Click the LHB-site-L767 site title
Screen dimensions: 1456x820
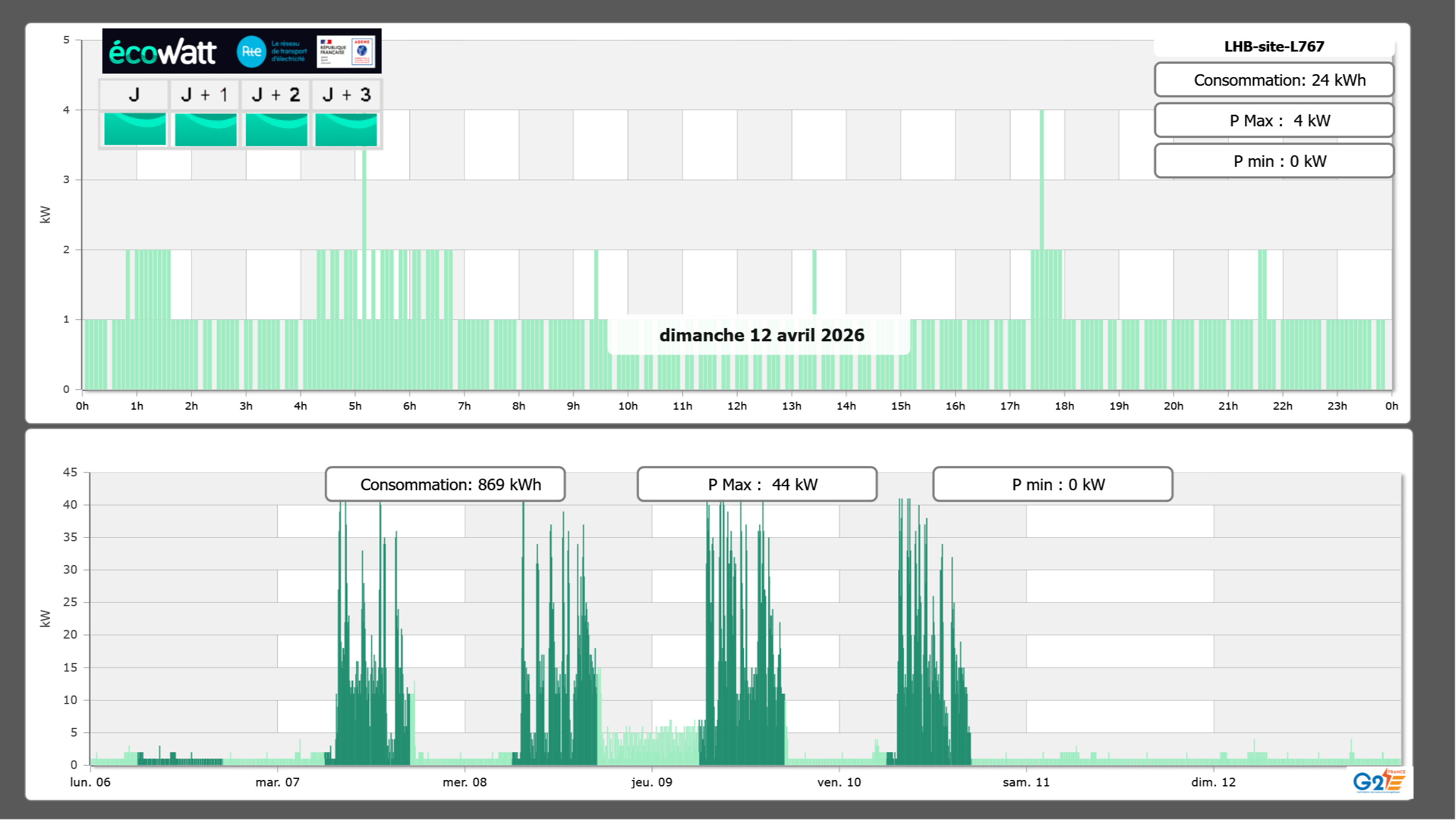tap(1273, 46)
